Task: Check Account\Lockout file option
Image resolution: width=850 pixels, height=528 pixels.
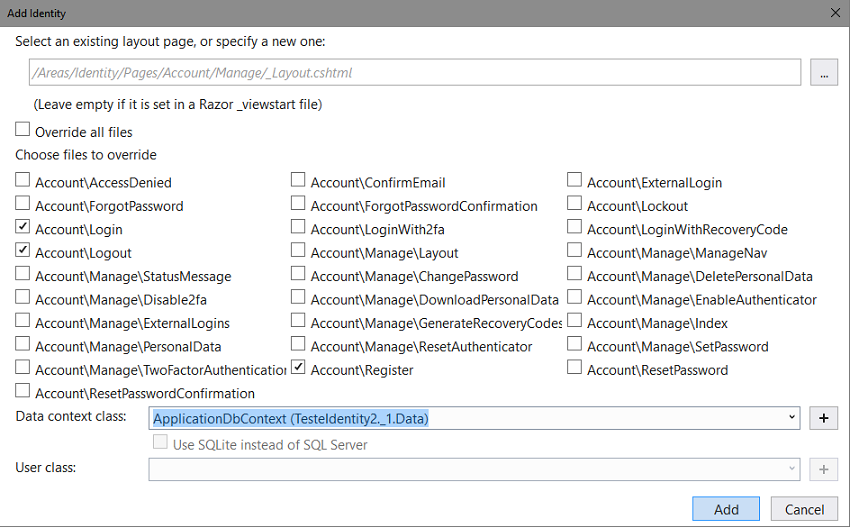Action: [574, 205]
